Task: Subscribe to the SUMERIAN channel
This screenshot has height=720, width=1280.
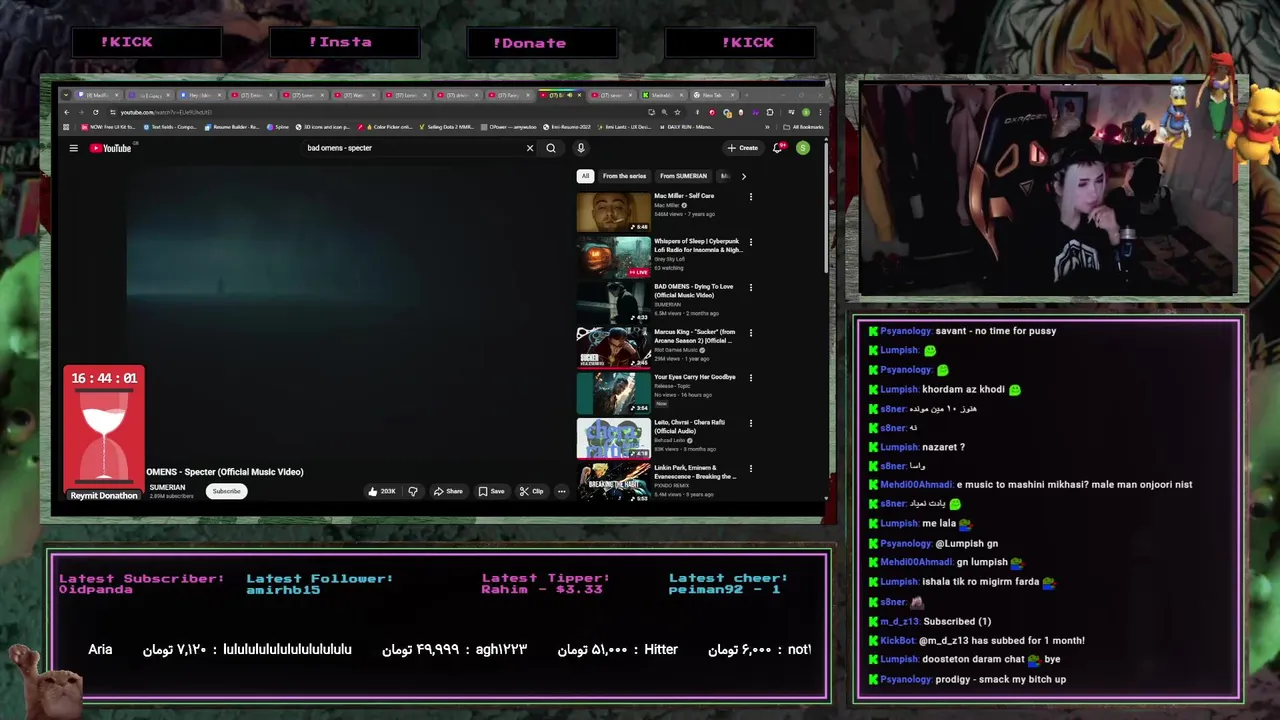Action: coord(226,491)
